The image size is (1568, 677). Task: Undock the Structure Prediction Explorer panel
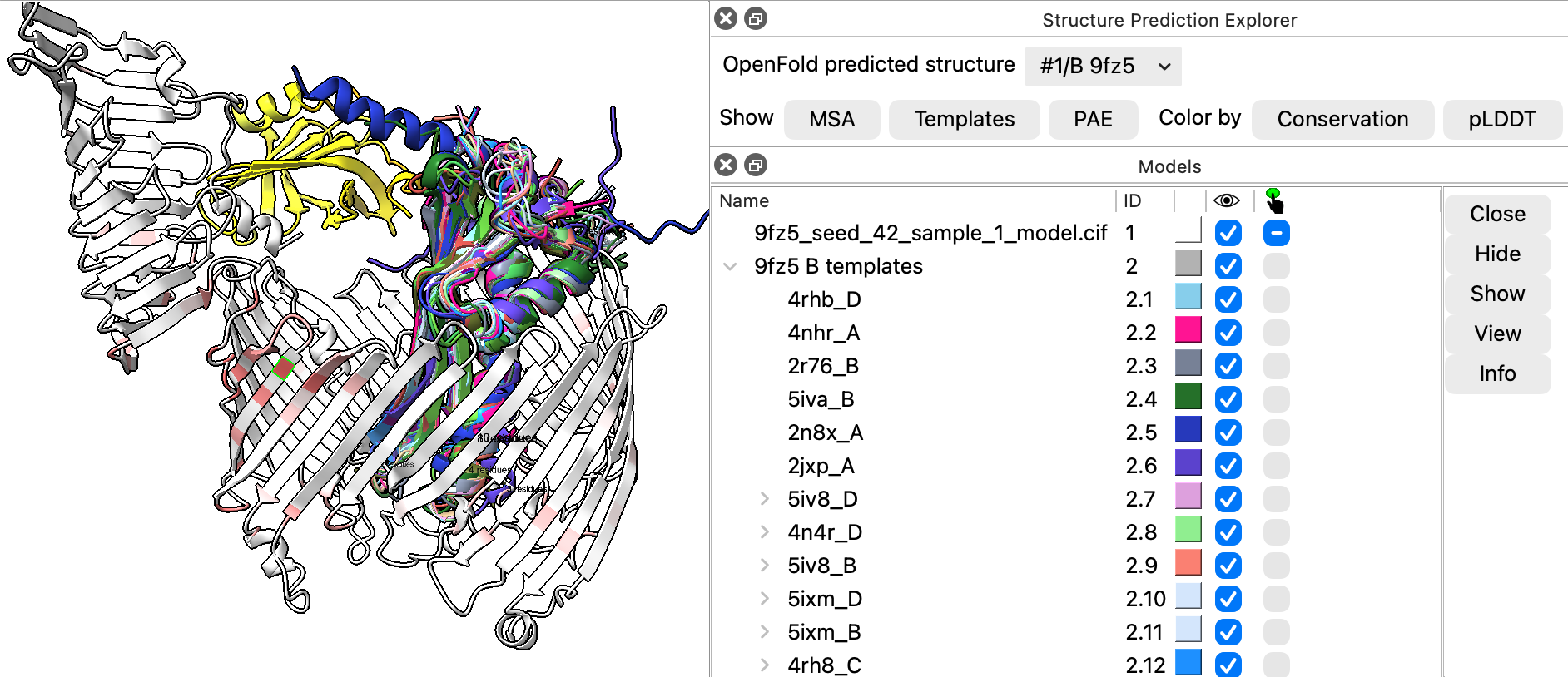point(756,18)
